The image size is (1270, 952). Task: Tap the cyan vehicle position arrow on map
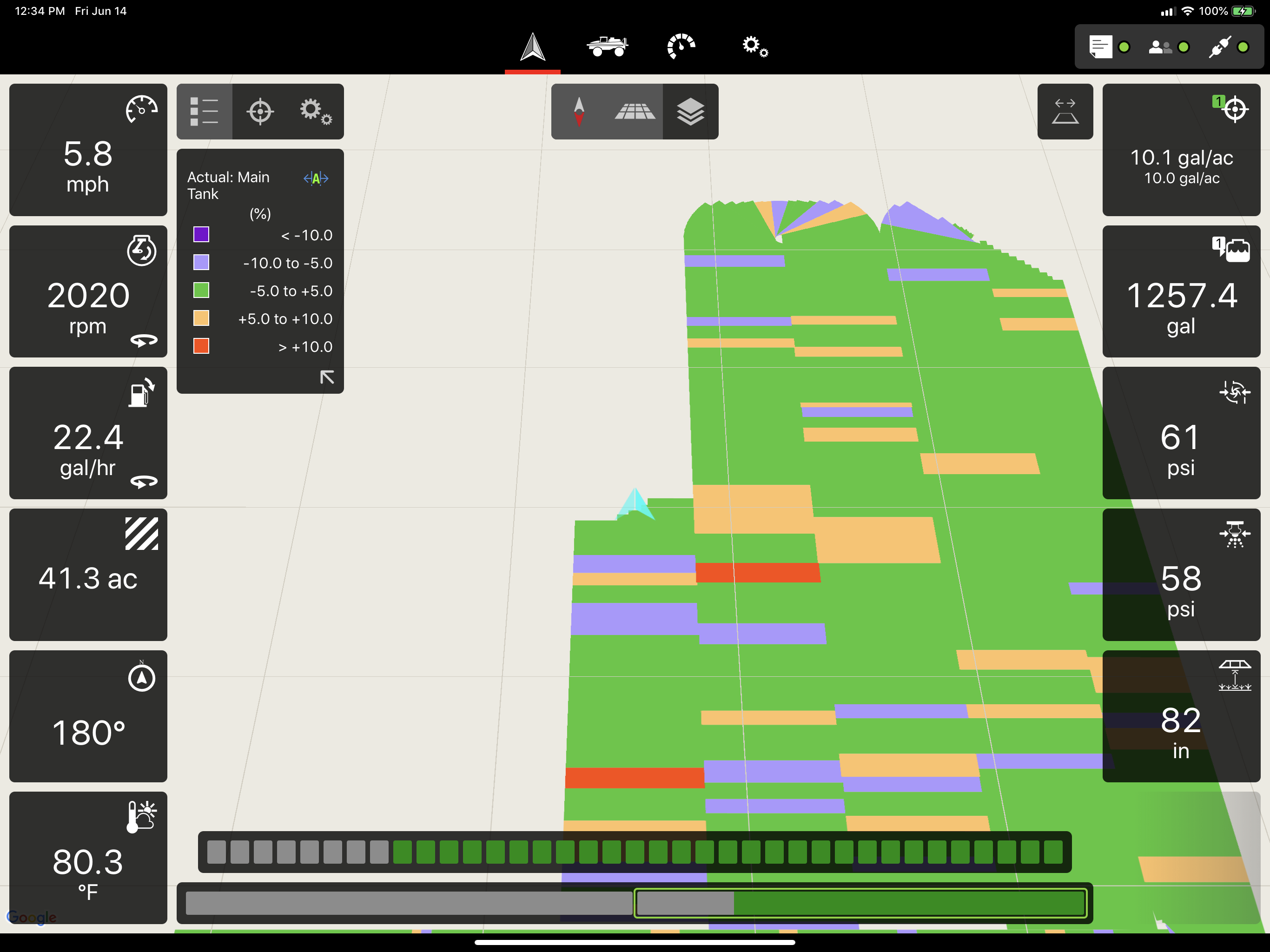click(x=635, y=503)
